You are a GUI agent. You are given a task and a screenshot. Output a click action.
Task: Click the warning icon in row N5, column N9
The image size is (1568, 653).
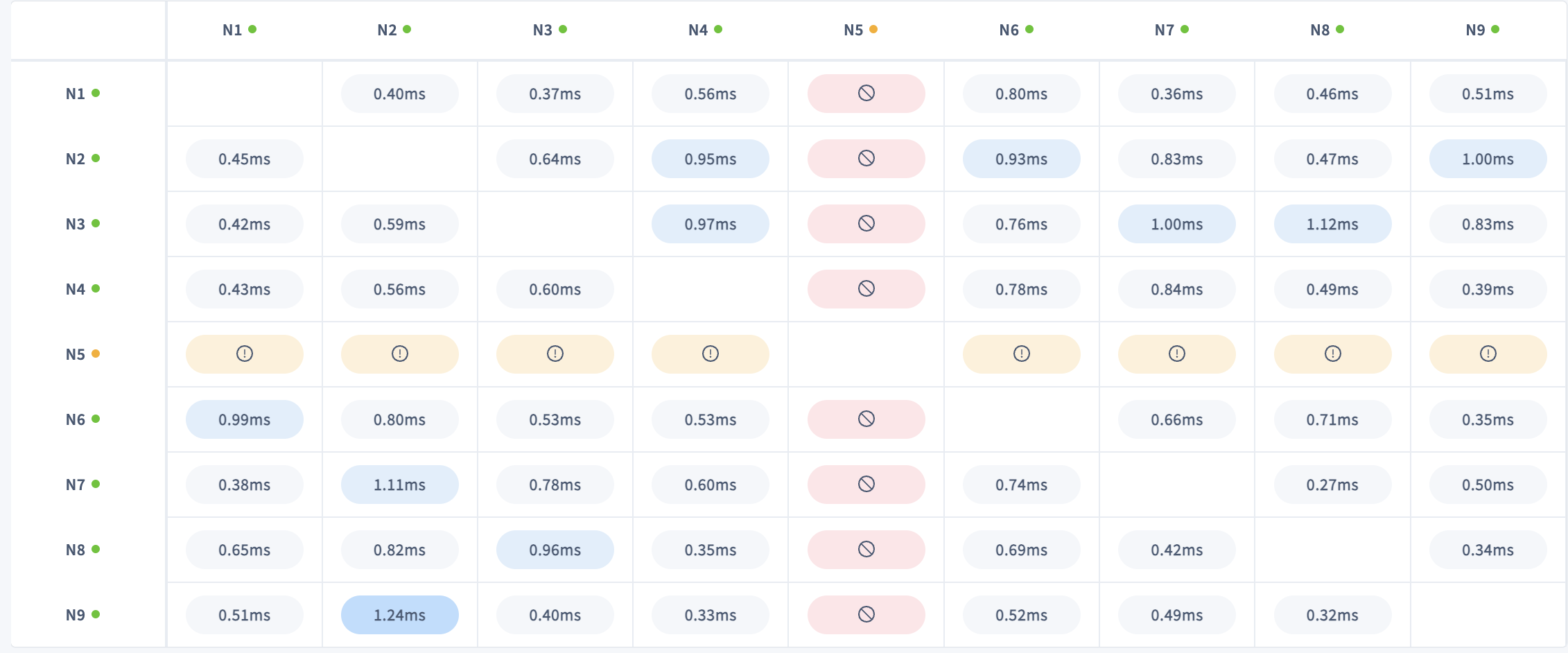tap(1488, 354)
